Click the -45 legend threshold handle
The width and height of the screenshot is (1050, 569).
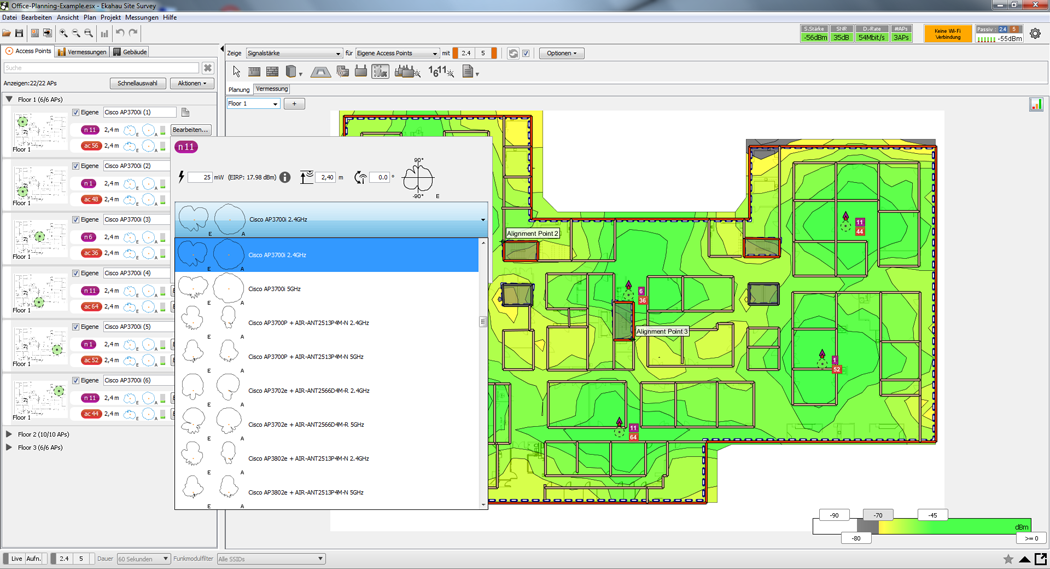tap(932, 515)
